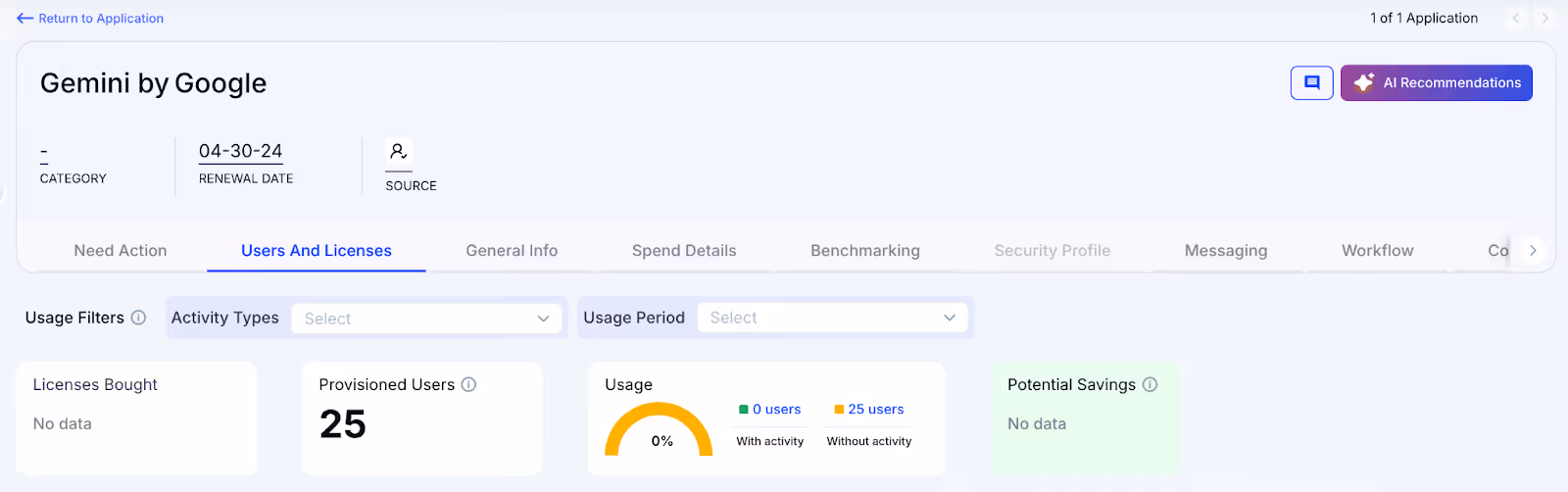The image size is (1568, 492).
Task: Switch to the Need Action tab
Action: tap(121, 251)
